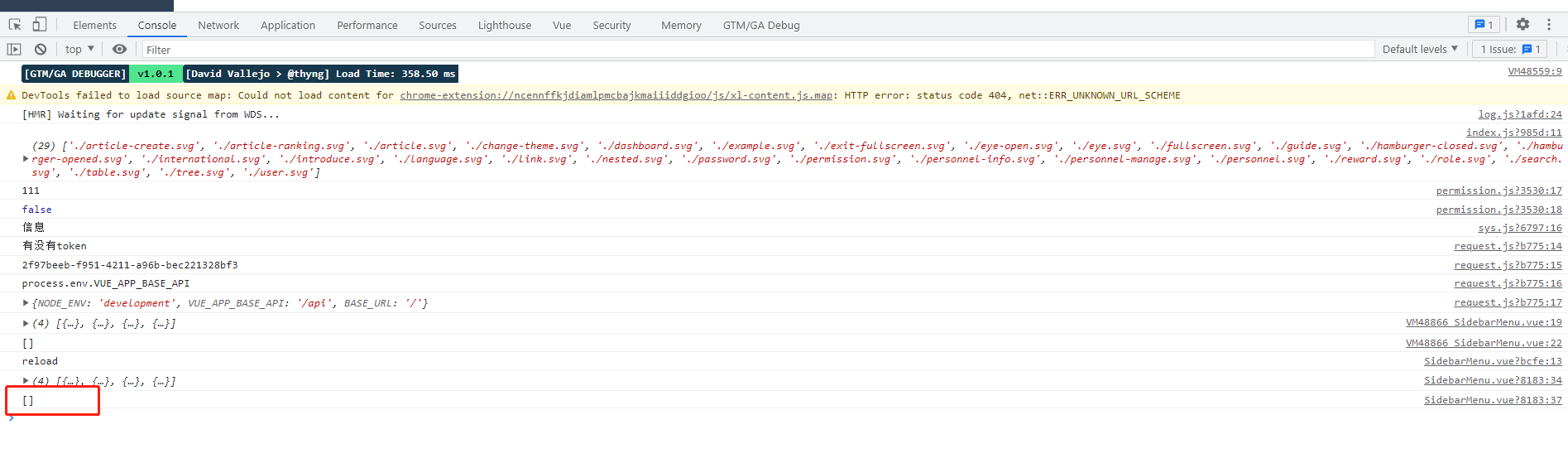Clear the console with the ban icon
Screen dimensions: 1568x468
pos(41,50)
